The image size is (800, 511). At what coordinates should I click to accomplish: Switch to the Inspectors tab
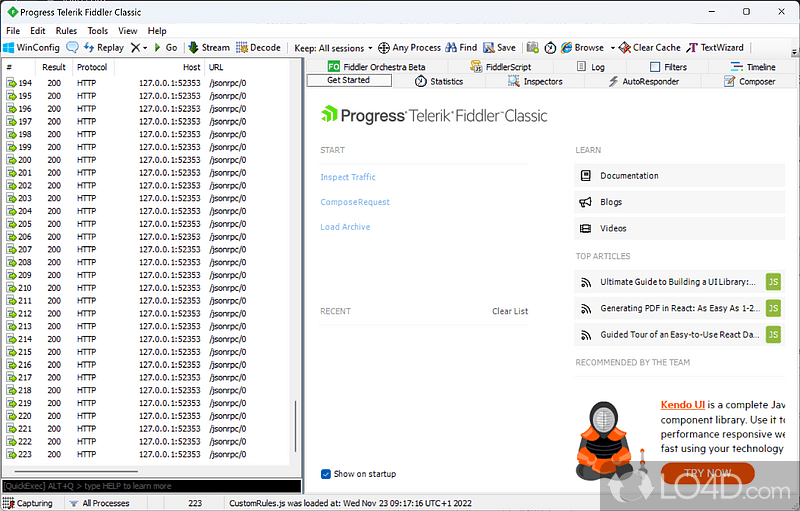tap(535, 82)
